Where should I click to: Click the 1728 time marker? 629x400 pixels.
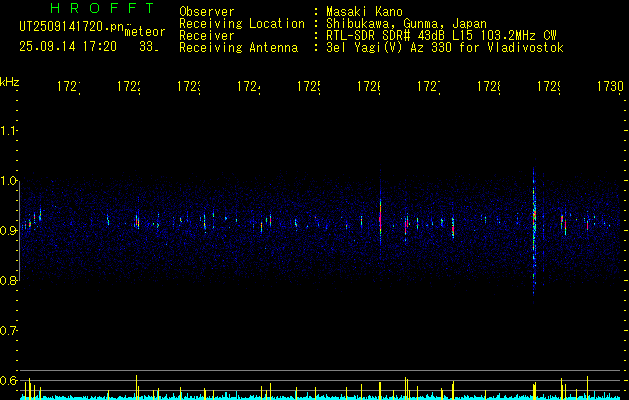(x=489, y=86)
